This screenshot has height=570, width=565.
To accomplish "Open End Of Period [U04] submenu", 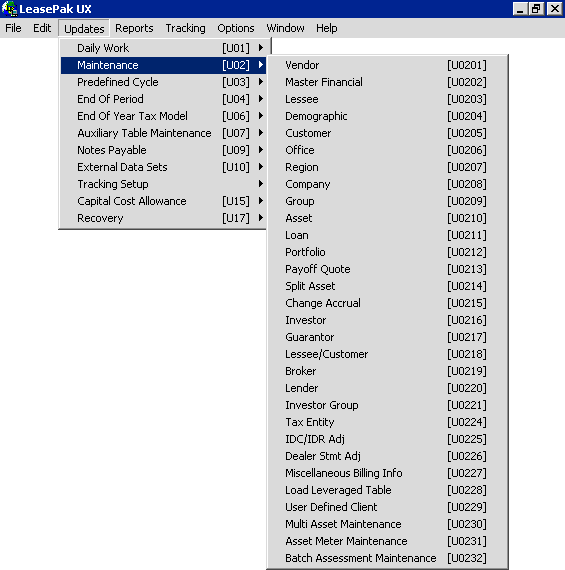I will pos(163,99).
